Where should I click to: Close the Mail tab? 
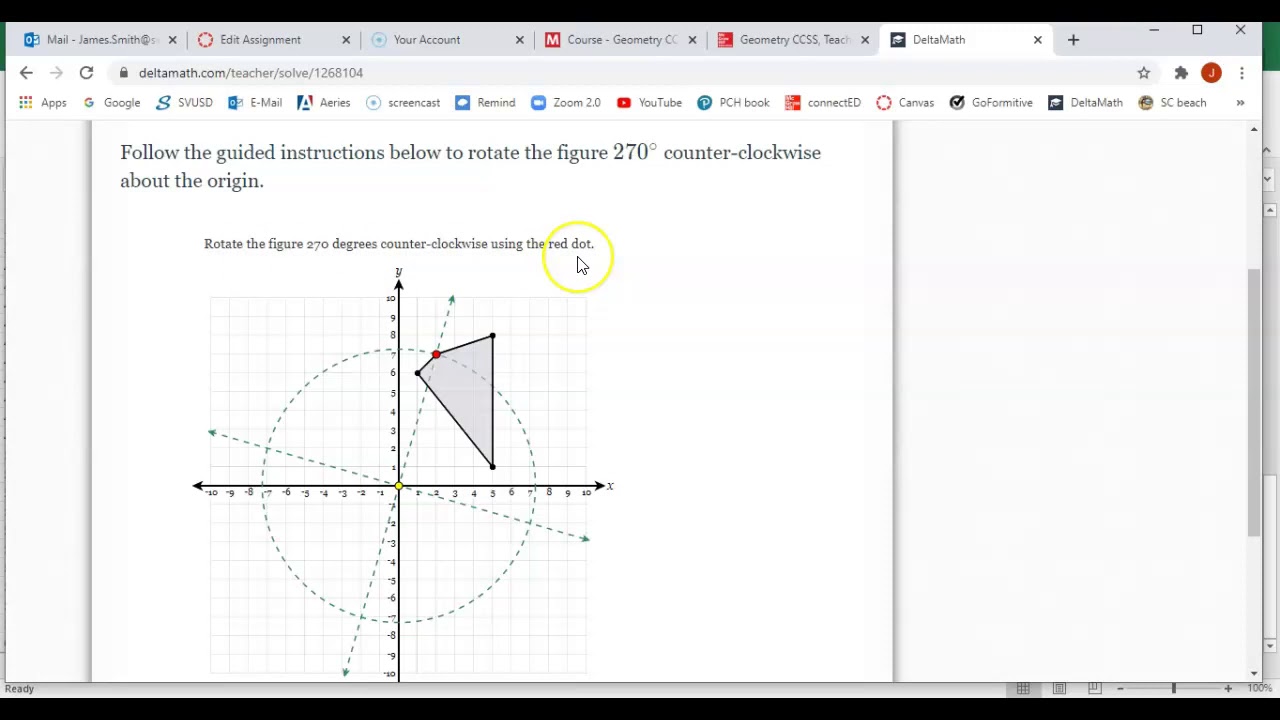[x=172, y=40]
